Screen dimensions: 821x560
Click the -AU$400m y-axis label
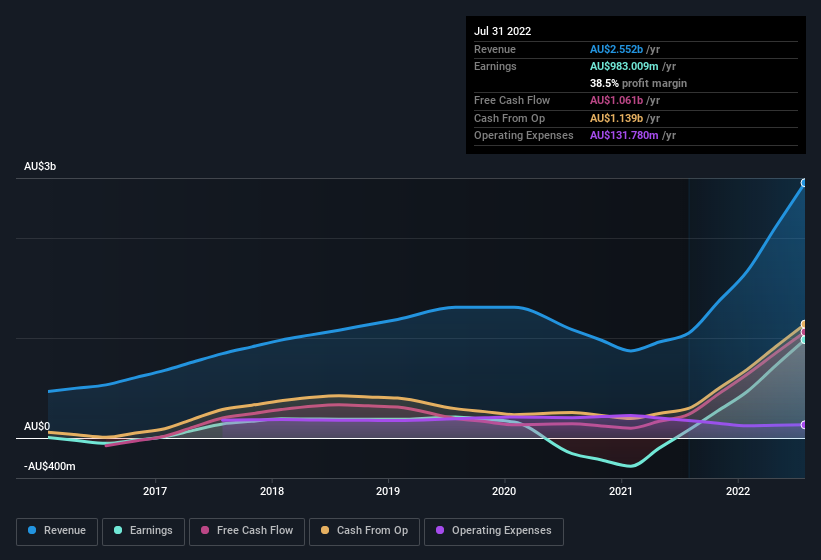[49, 466]
